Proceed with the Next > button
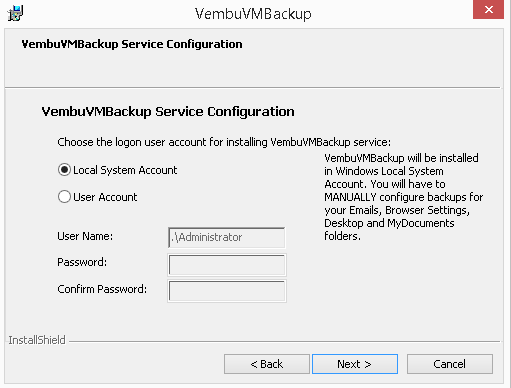The height and width of the screenshot is (388, 511). 355,364
